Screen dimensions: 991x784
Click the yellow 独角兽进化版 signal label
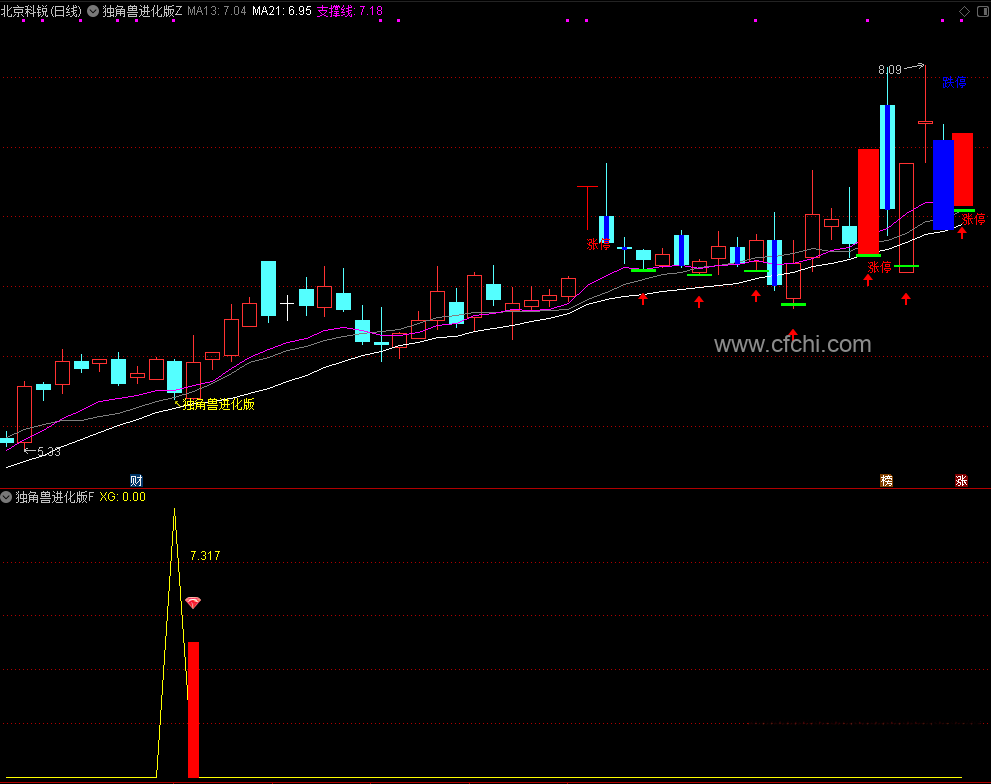click(219, 404)
